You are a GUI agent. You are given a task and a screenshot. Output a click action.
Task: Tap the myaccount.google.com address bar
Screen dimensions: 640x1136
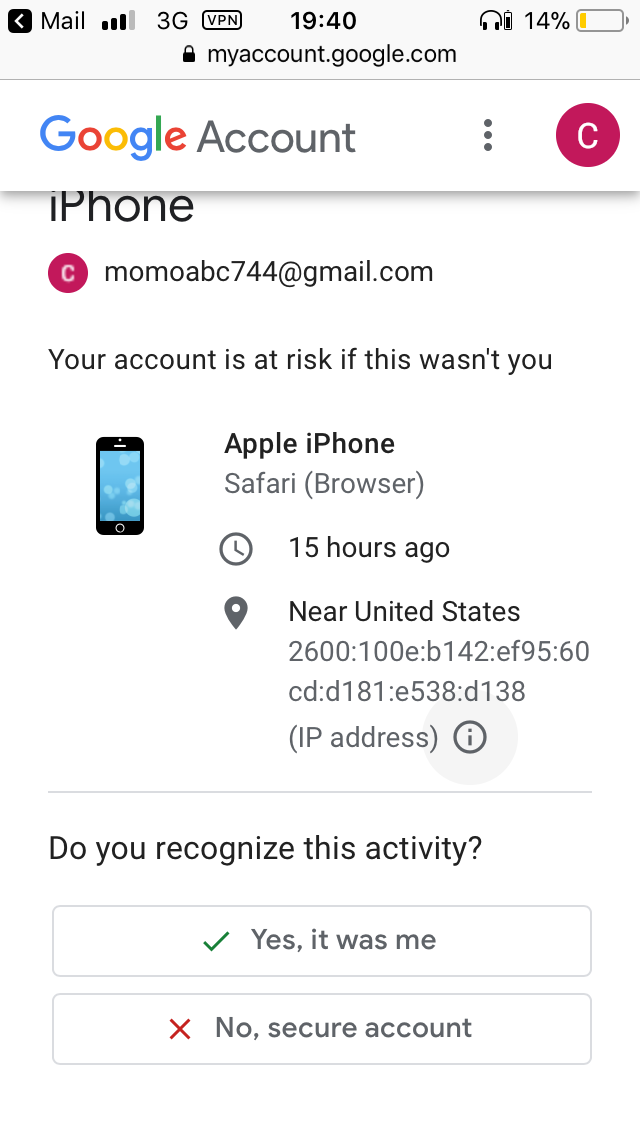click(x=320, y=54)
